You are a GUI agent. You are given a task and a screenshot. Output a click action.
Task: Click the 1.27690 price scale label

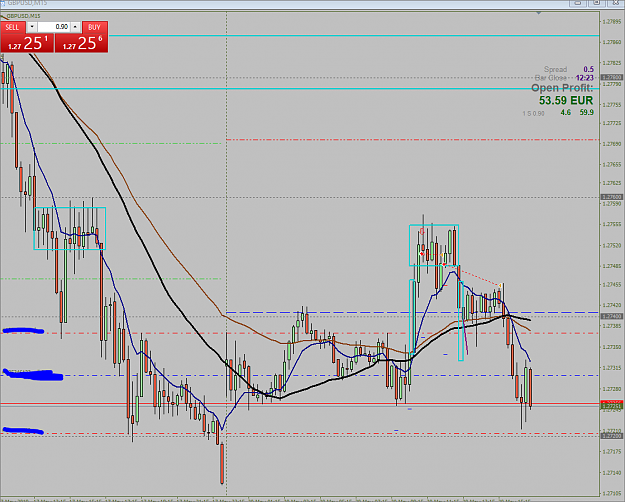[612, 144]
